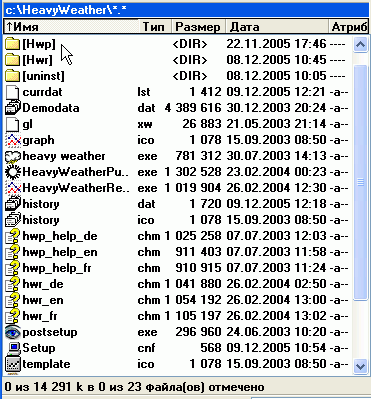Select the hwp_help_fr file name
This screenshot has width=371, height=399.
click(57, 269)
